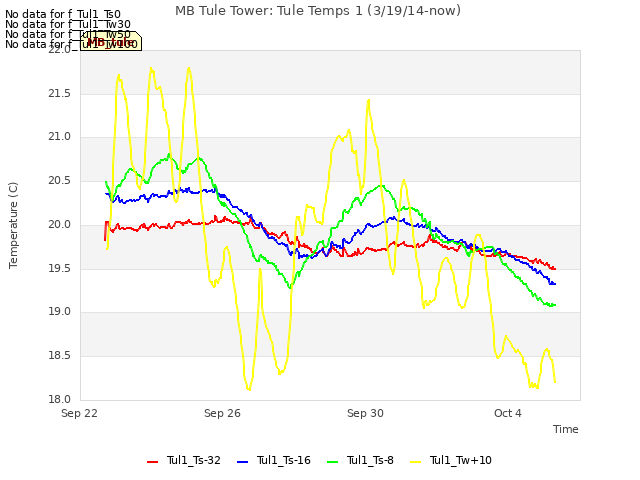Click the No data for f_Tul1_Ts0 message

coord(63,14)
